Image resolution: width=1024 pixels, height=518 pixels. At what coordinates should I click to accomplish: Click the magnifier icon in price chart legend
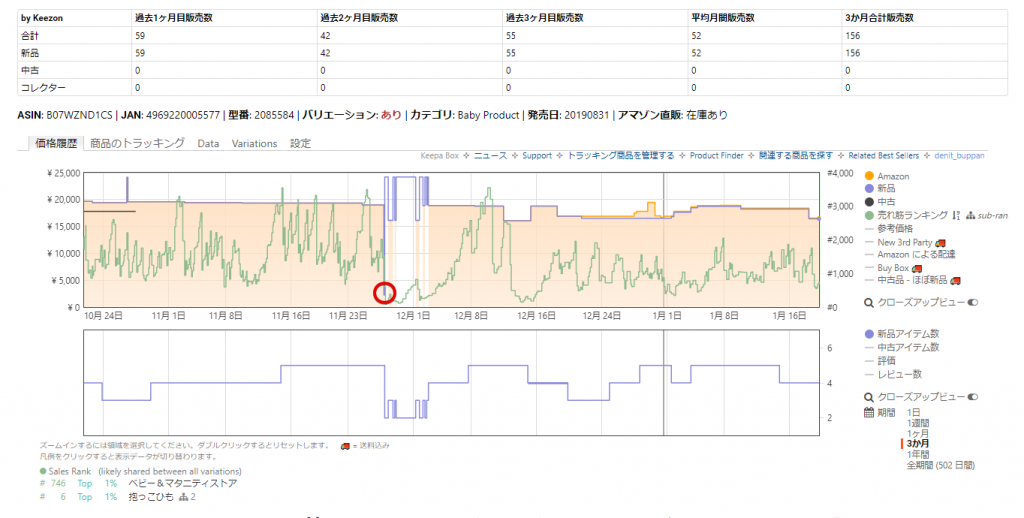tap(868, 301)
